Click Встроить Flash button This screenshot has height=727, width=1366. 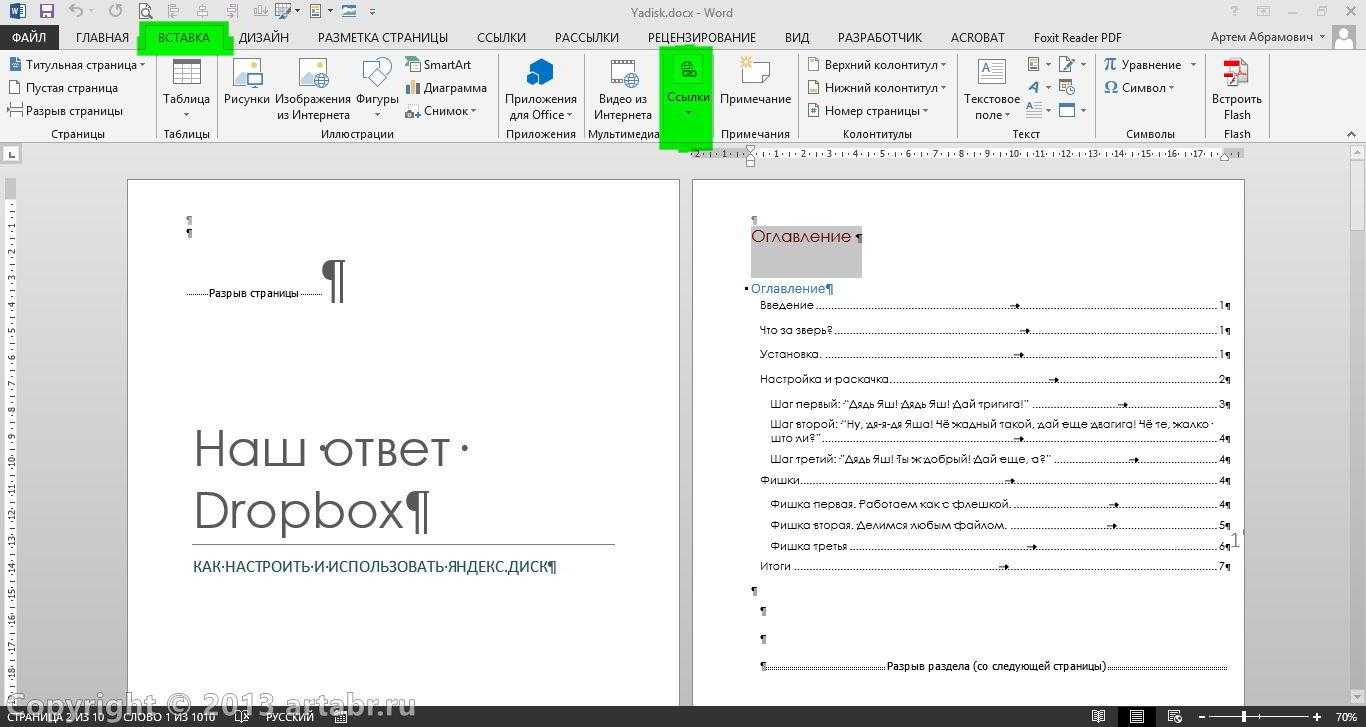1237,89
